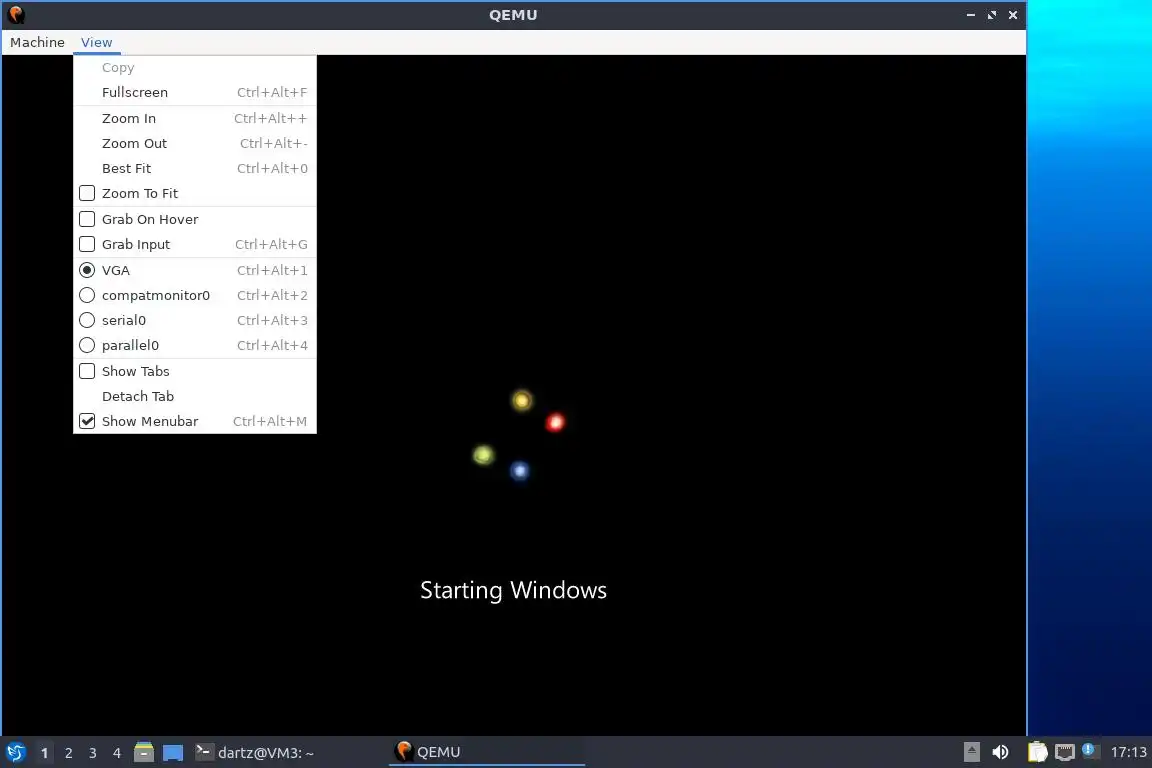The width and height of the screenshot is (1152, 768).
Task: Select Zoom In menu entry
Action: (x=195, y=118)
